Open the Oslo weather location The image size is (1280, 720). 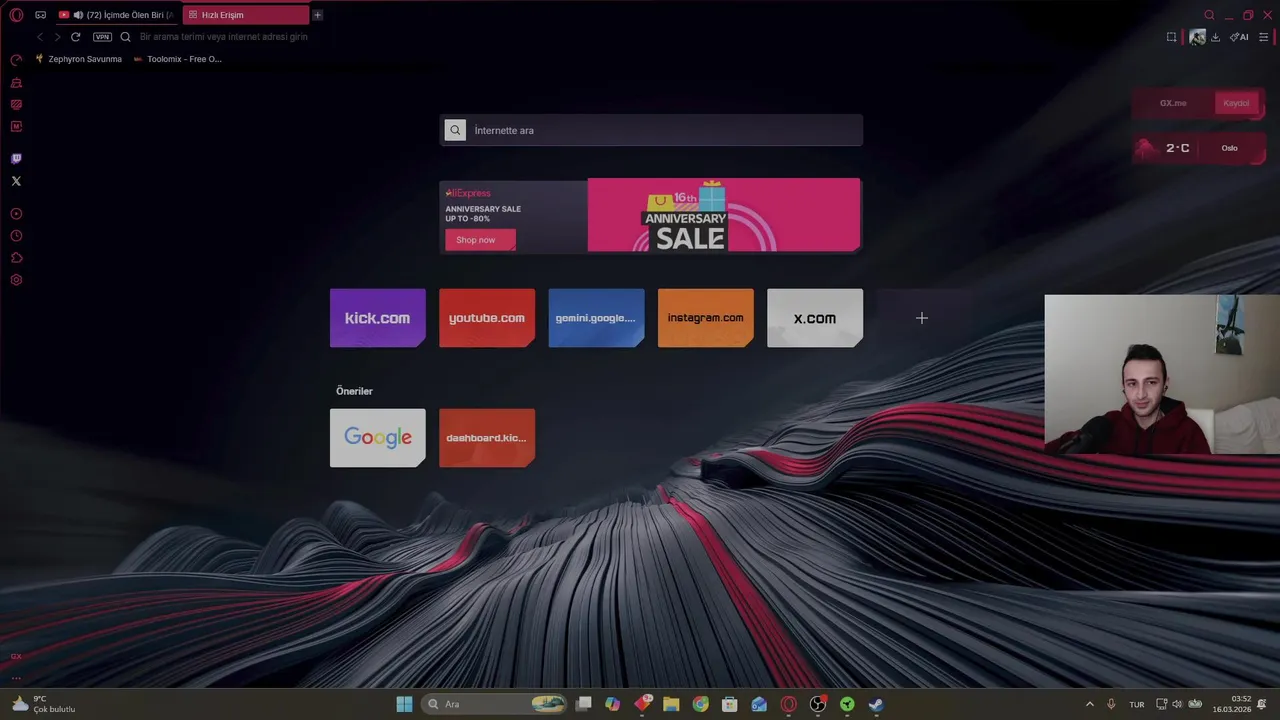[1229, 148]
